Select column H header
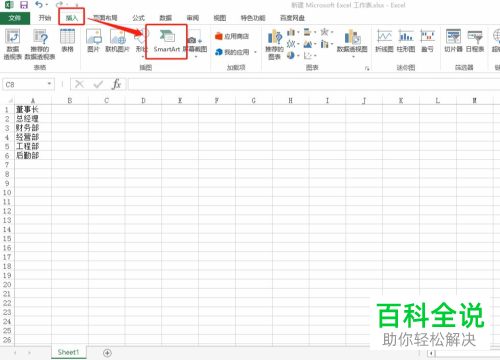Viewport: 500px width, 360px height. 290,100
